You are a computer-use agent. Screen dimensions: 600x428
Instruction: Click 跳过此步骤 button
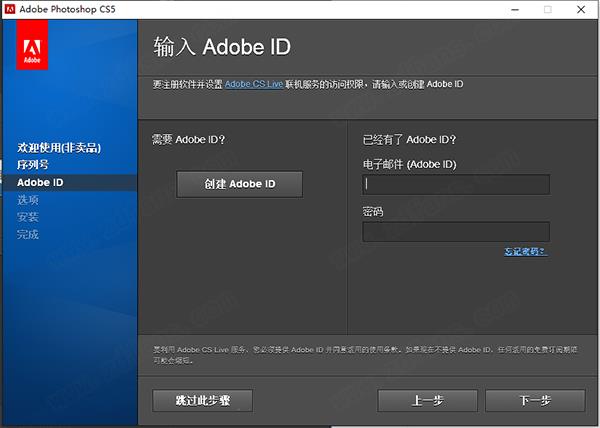pyautogui.click(x=202, y=400)
